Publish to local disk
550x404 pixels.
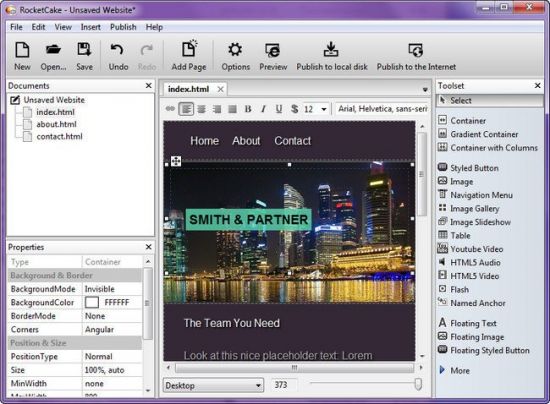[331, 56]
